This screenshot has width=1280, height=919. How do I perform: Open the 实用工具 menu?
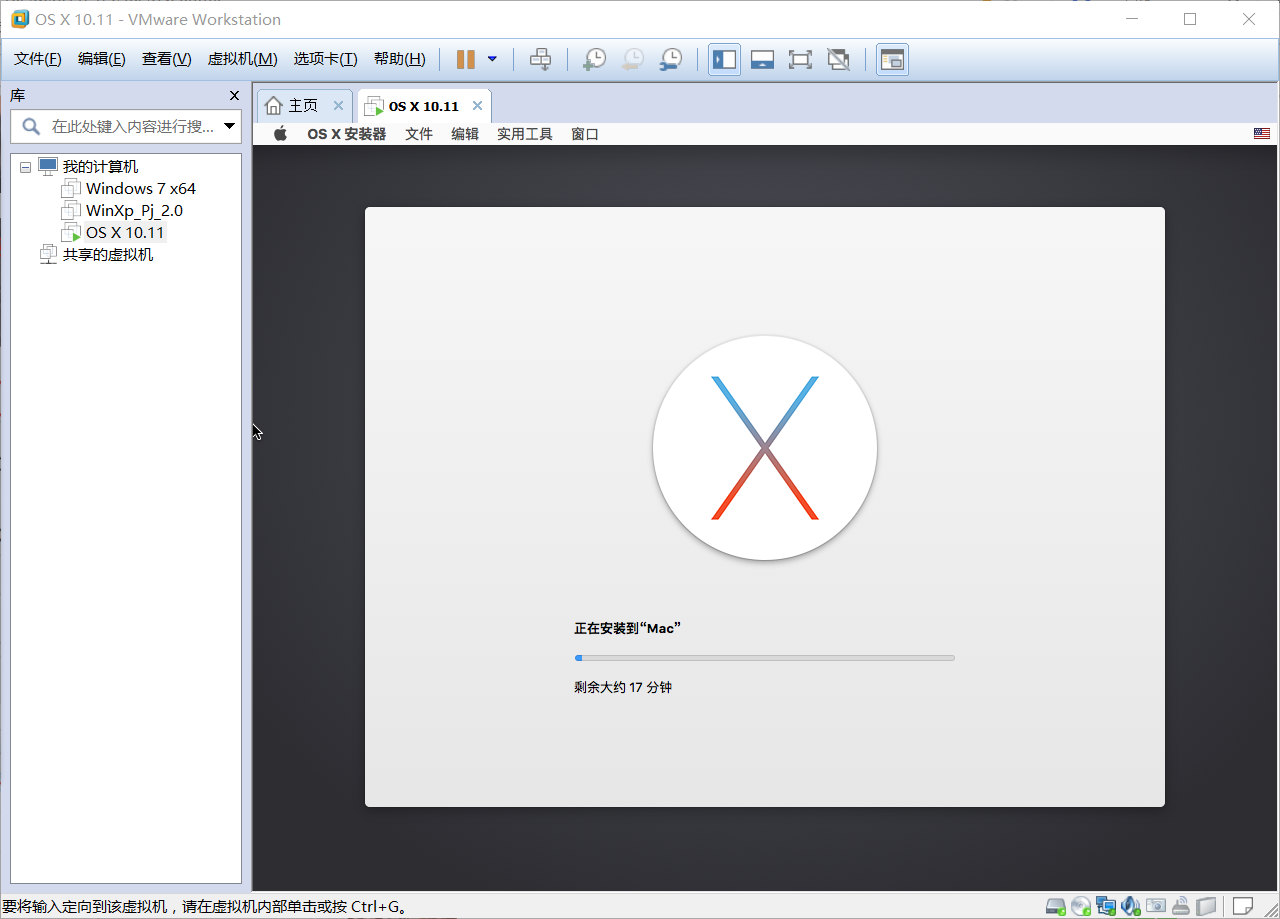click(x=525, y=134)
